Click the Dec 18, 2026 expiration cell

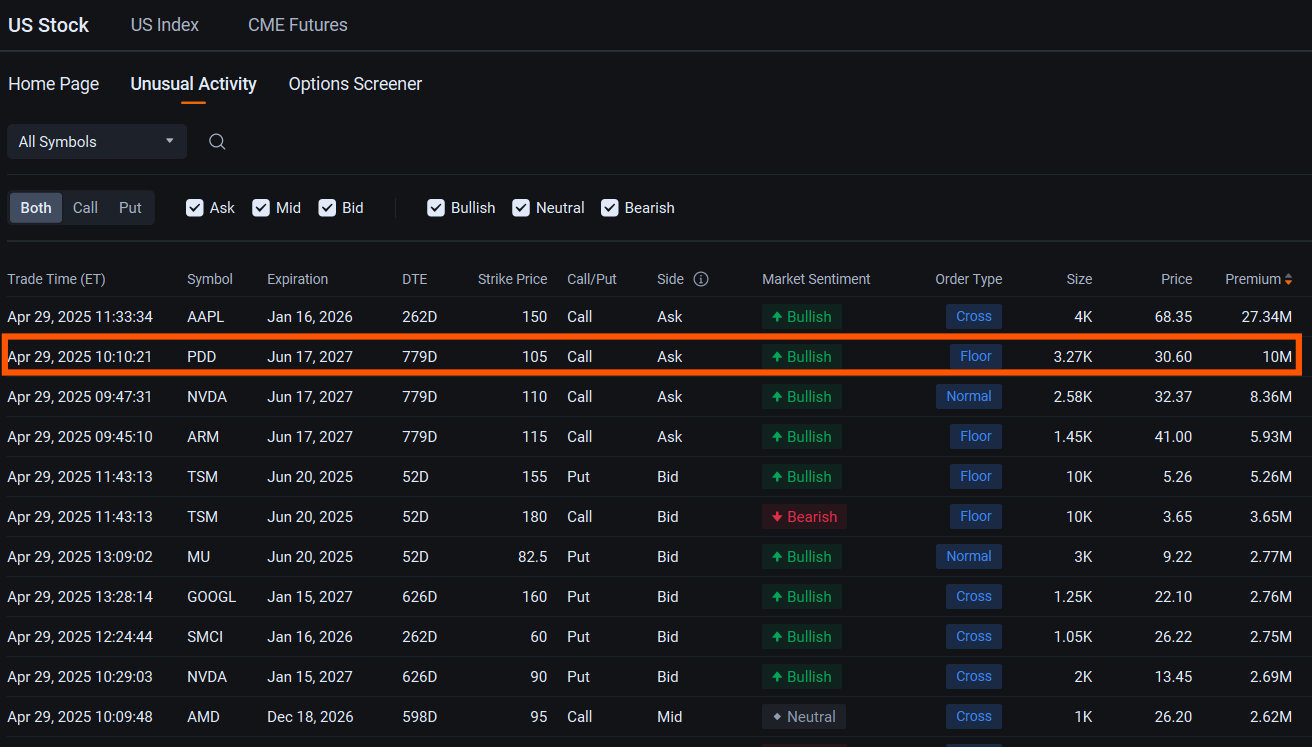click(310, 717)
